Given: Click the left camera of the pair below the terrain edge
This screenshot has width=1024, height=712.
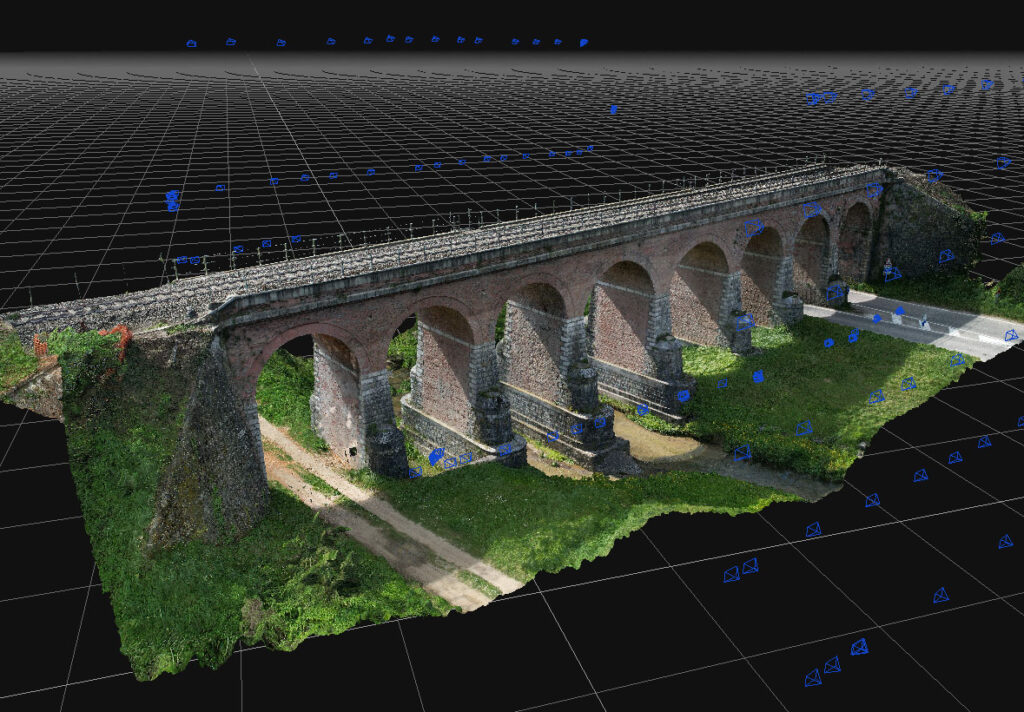Looking at the screenshot, I should coord(731,574).
